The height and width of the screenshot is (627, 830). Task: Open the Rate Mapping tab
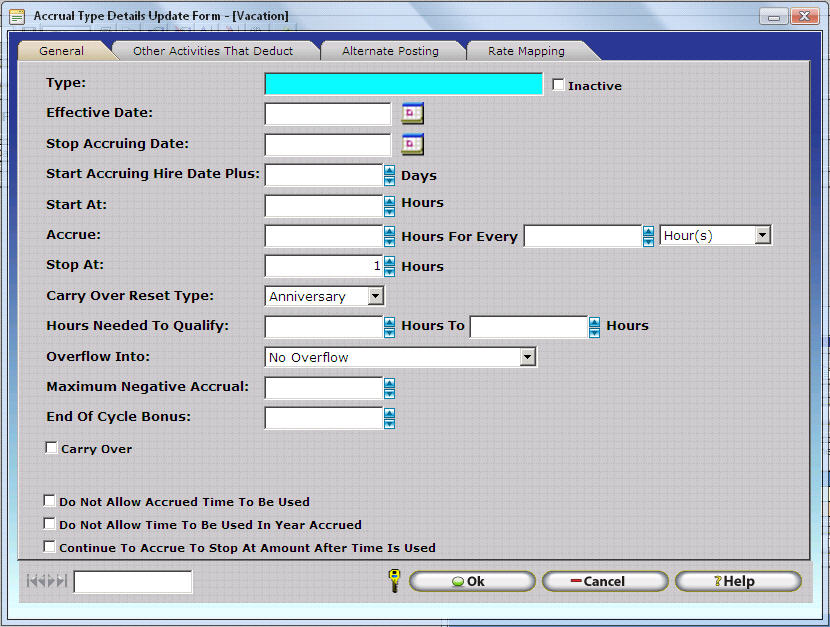click(526, 51)
